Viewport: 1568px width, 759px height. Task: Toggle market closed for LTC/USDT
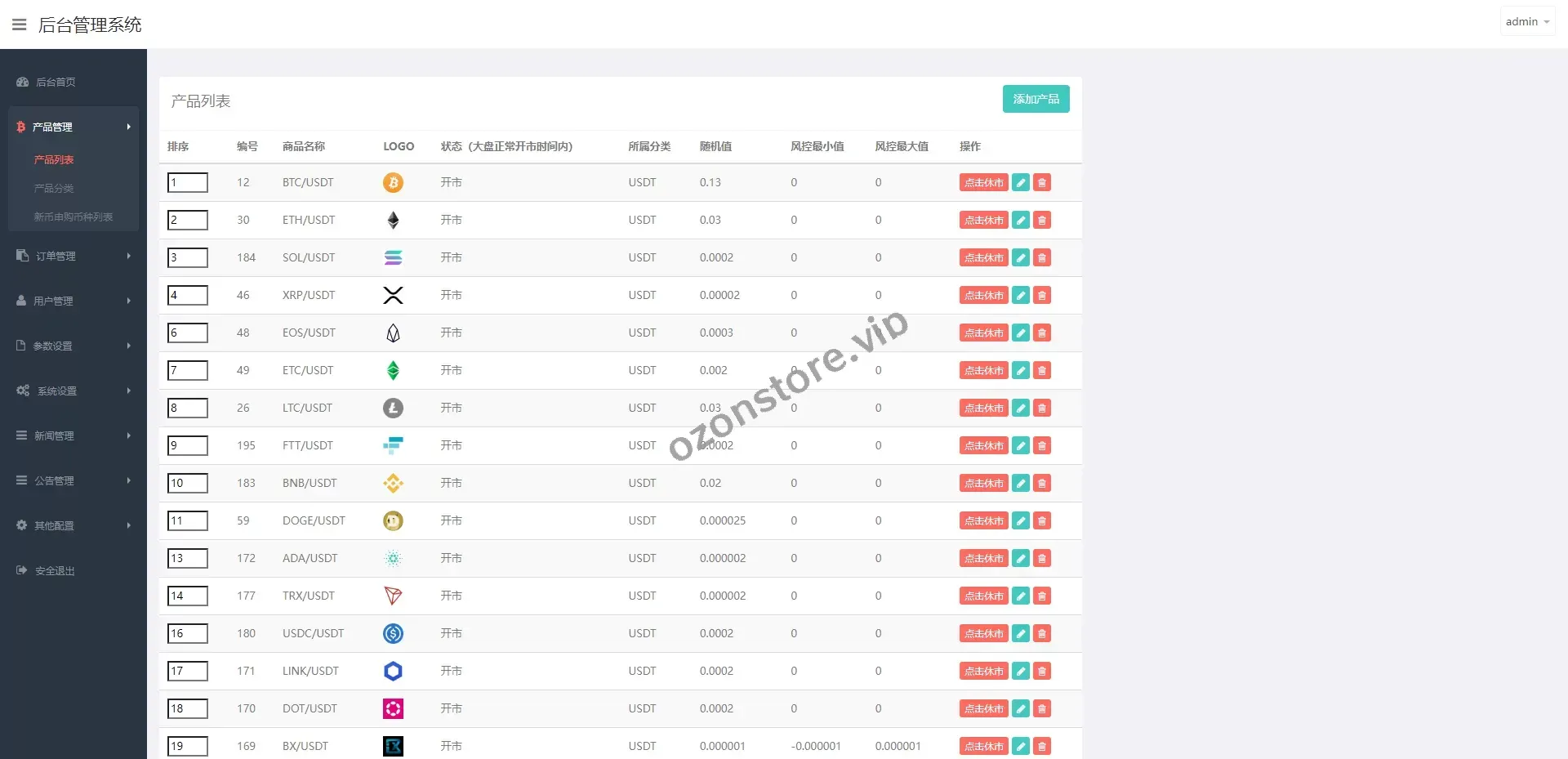pyautogui.click(x=983, y=409)
